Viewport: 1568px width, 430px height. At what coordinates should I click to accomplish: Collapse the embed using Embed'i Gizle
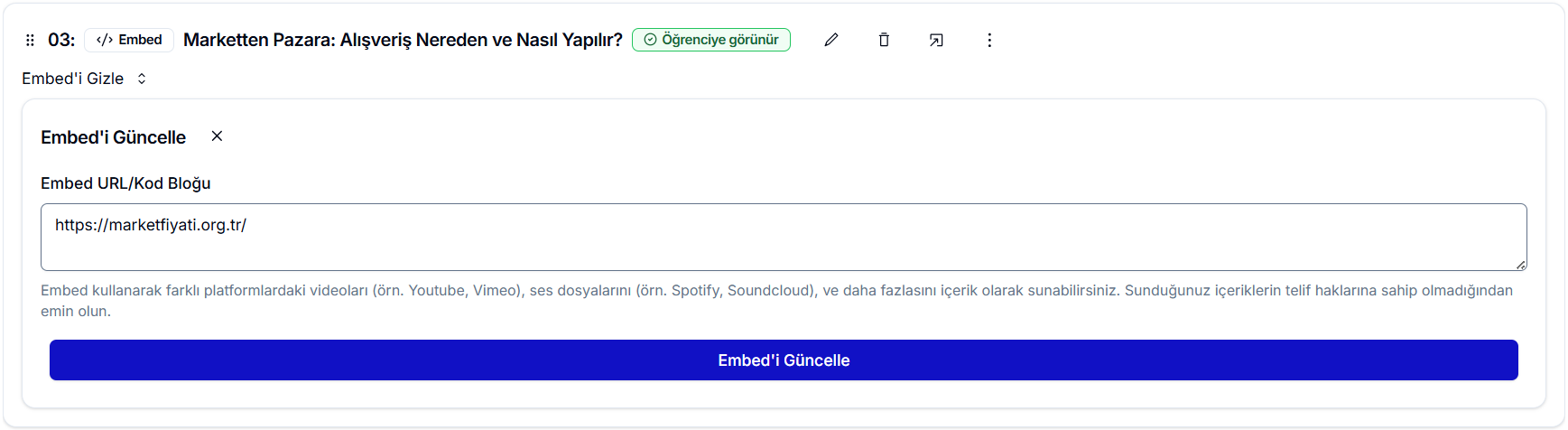[84, 79]
